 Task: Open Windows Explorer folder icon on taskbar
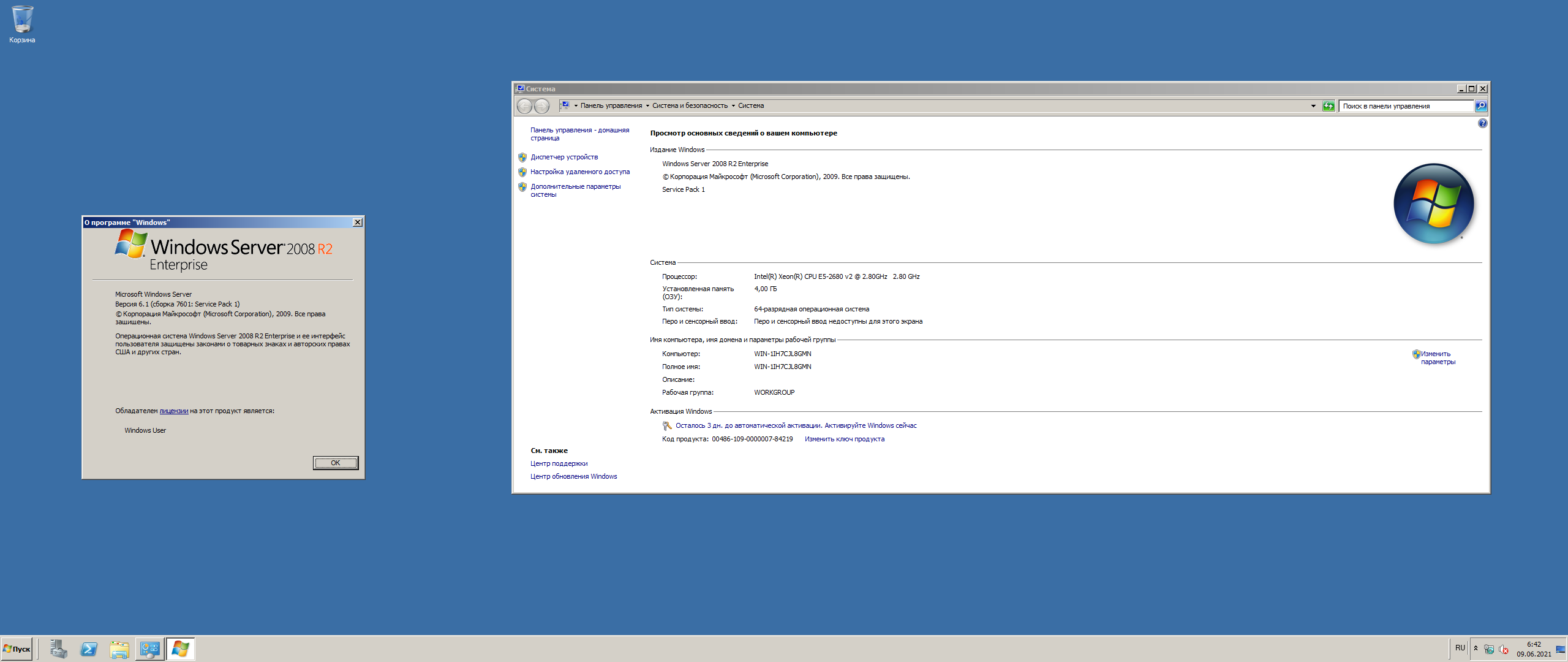tap(119, 649)
